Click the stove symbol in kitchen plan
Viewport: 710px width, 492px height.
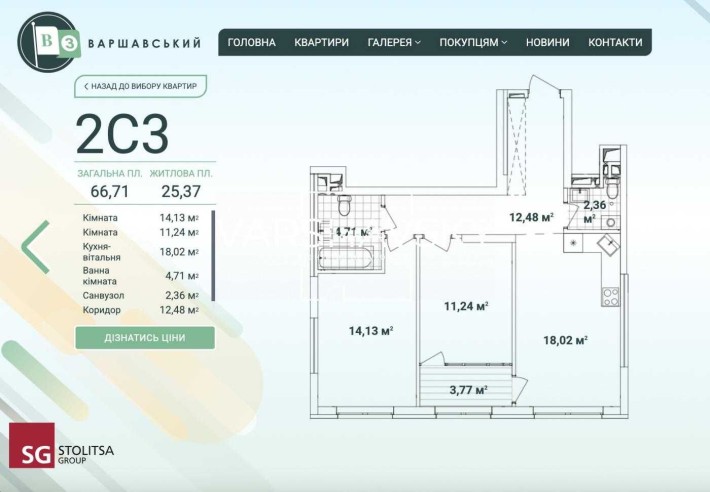click(610, 296)
